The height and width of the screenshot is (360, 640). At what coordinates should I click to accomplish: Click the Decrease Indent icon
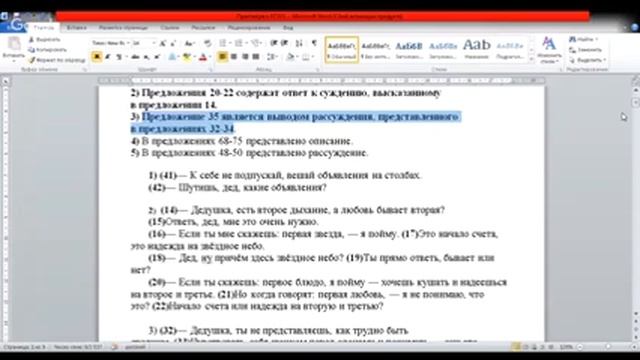(273, 43)
